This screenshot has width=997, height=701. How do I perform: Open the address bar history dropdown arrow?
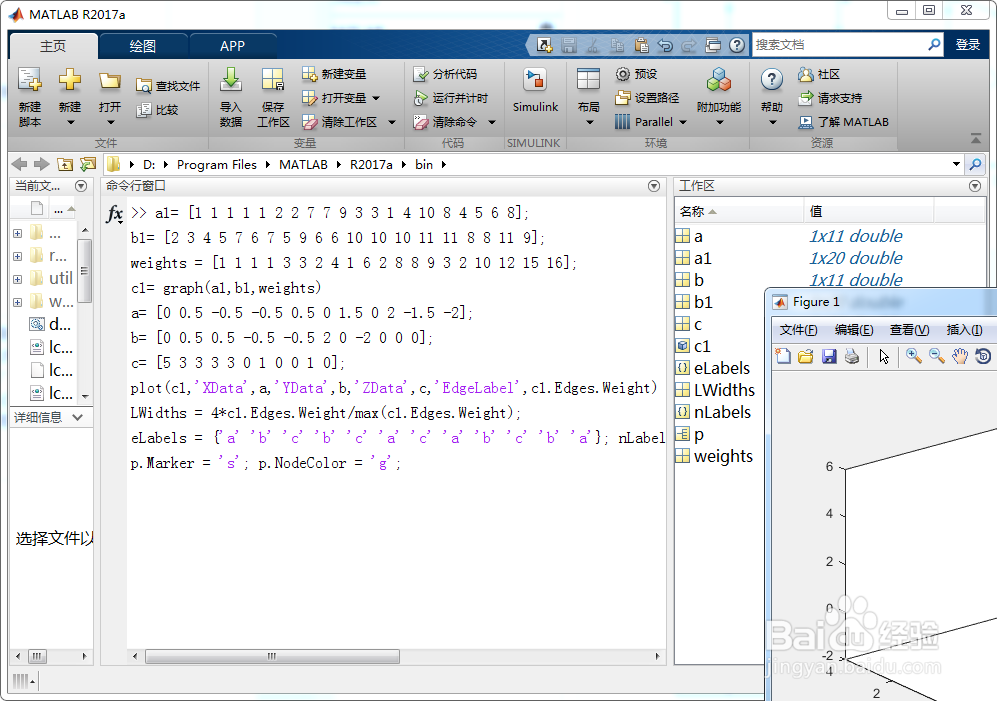tap(956, 164)
